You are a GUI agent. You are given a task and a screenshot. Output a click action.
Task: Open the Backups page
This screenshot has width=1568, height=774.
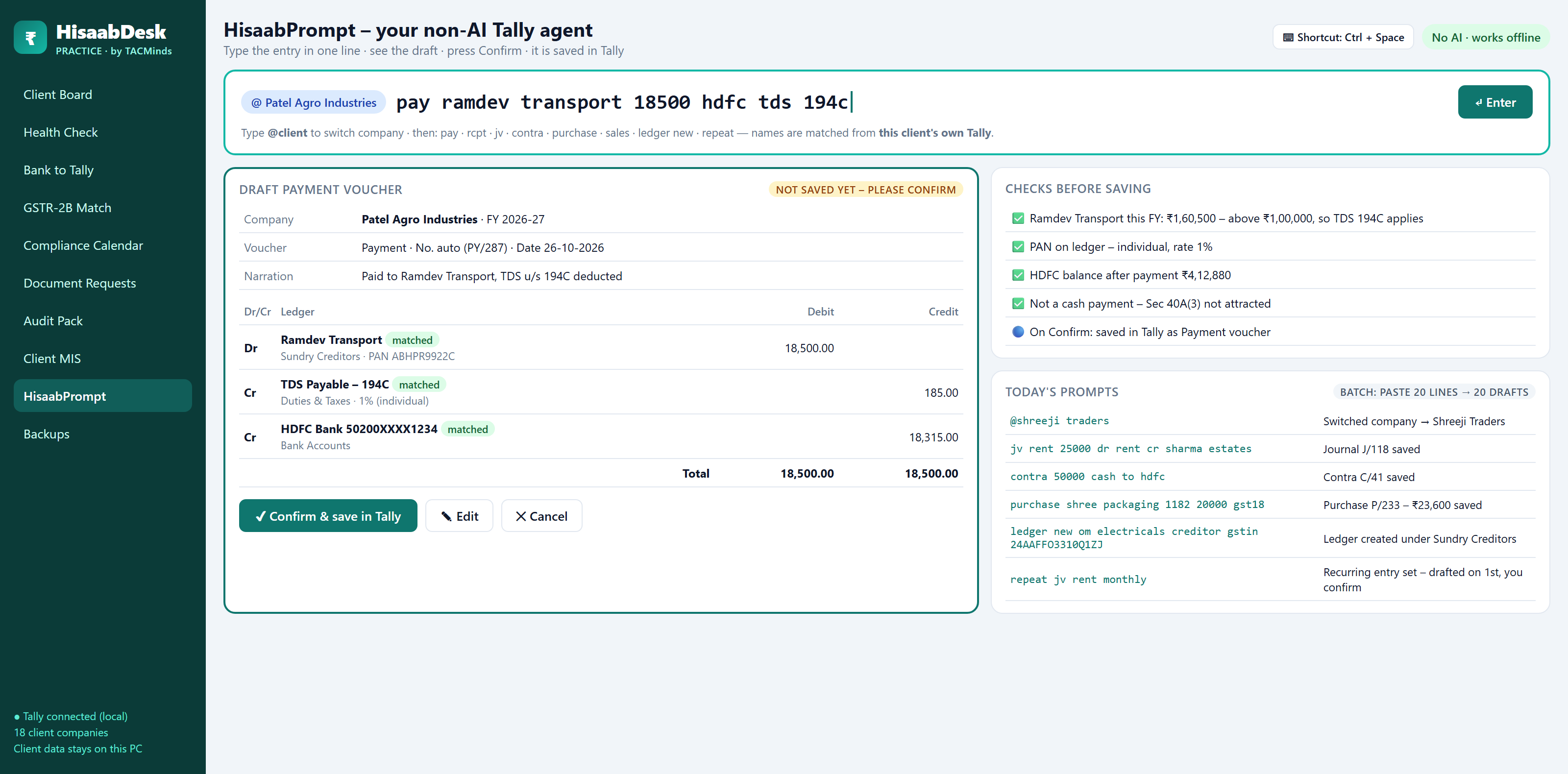coord(102,434)
